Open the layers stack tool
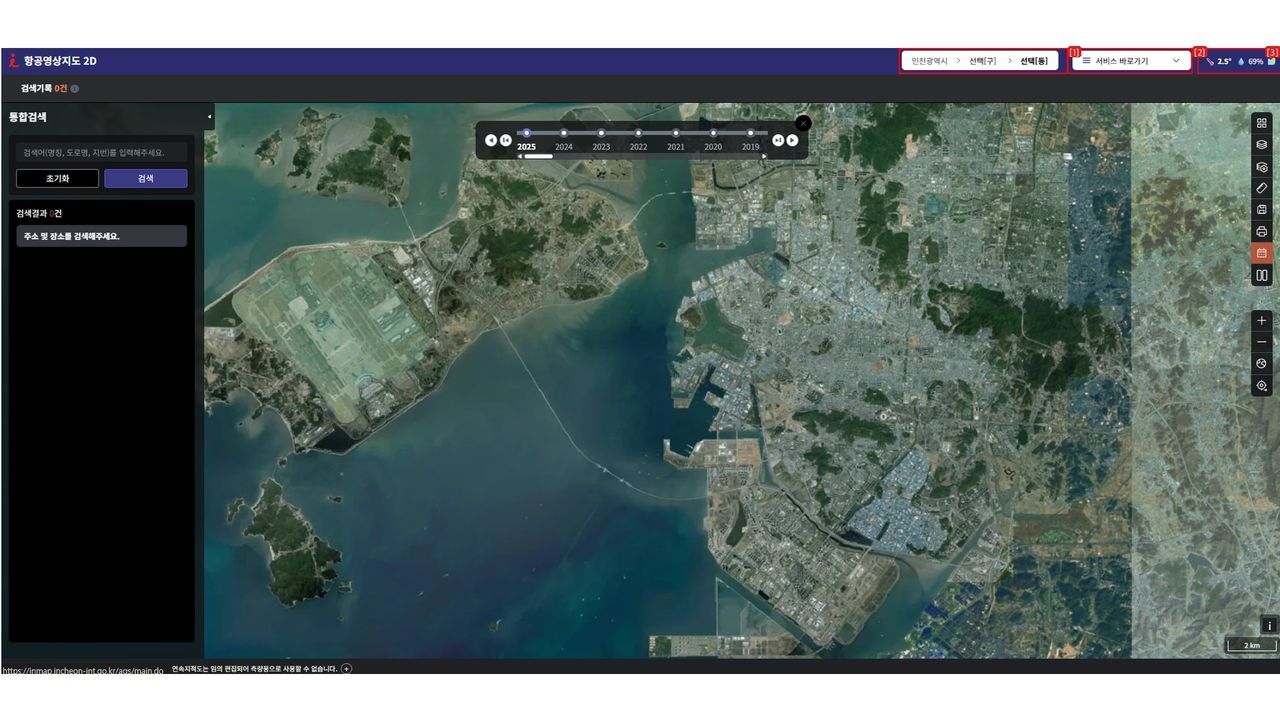 (1262, 145)
